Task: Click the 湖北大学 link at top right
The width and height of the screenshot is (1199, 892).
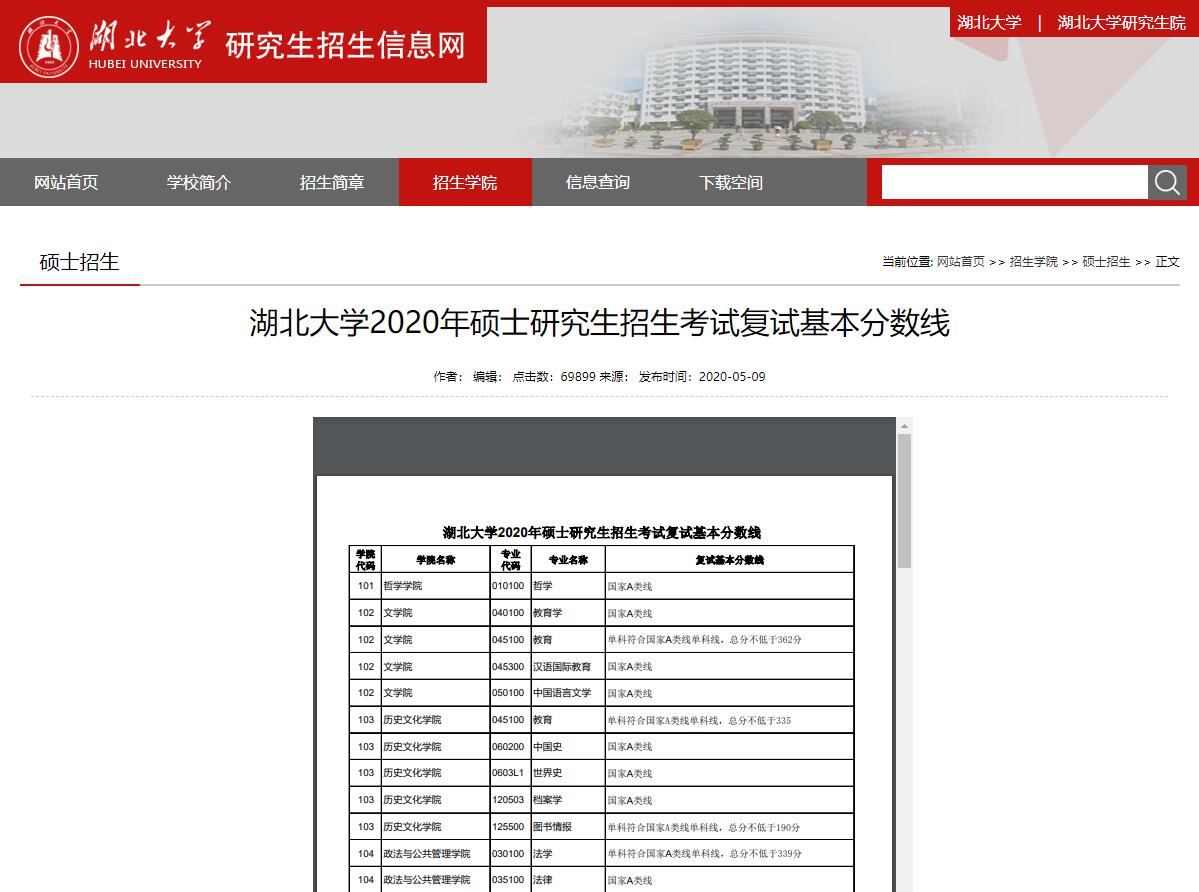Action: pos(989,22)
